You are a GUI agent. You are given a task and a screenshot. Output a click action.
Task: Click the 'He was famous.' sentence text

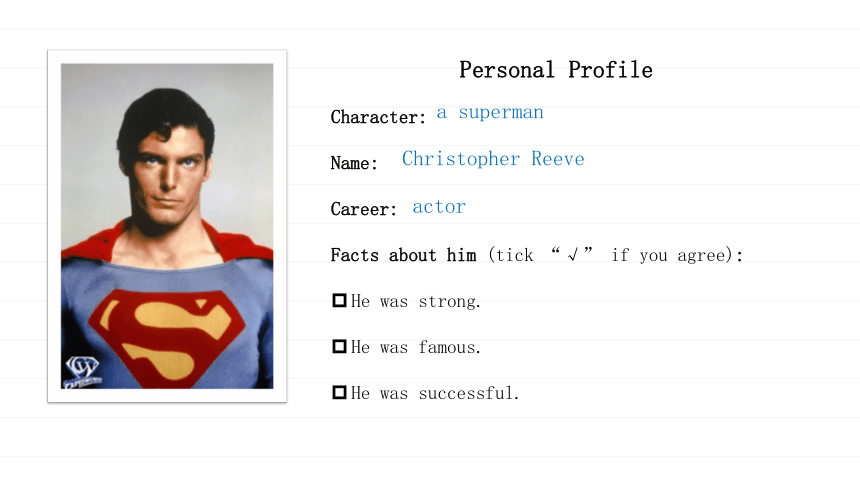point(416,347)
